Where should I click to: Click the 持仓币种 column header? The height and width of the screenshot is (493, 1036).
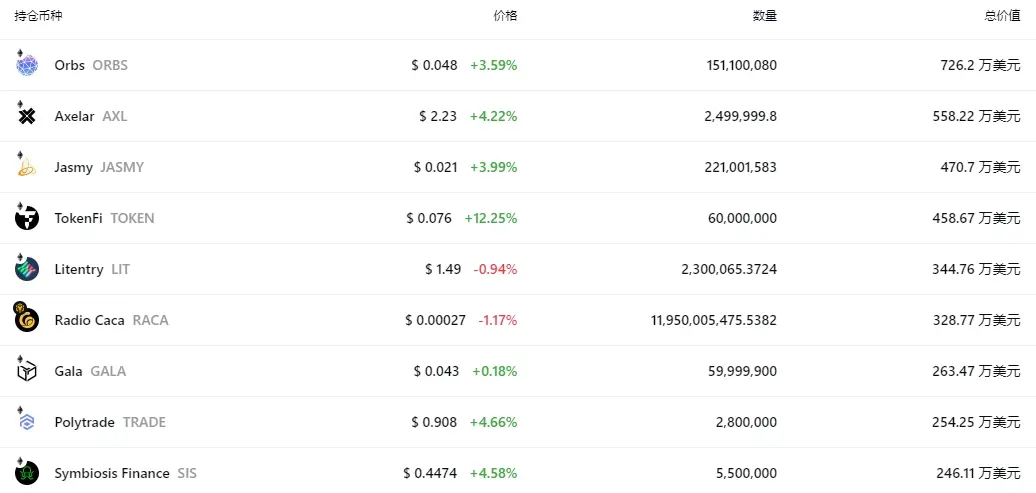[38, 16]
